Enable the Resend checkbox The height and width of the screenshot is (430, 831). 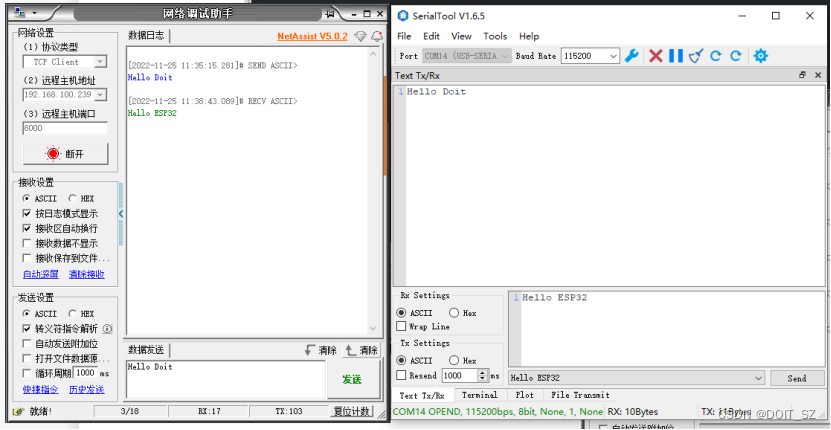click(x=401, y=375)
